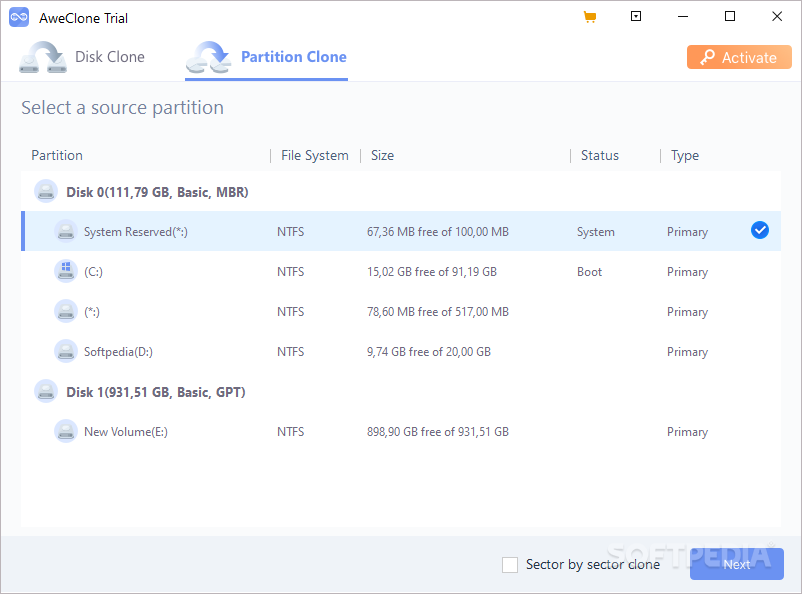802x594 pixels.
Task: Open the shopping cart purchase icon
Action: 590,17
